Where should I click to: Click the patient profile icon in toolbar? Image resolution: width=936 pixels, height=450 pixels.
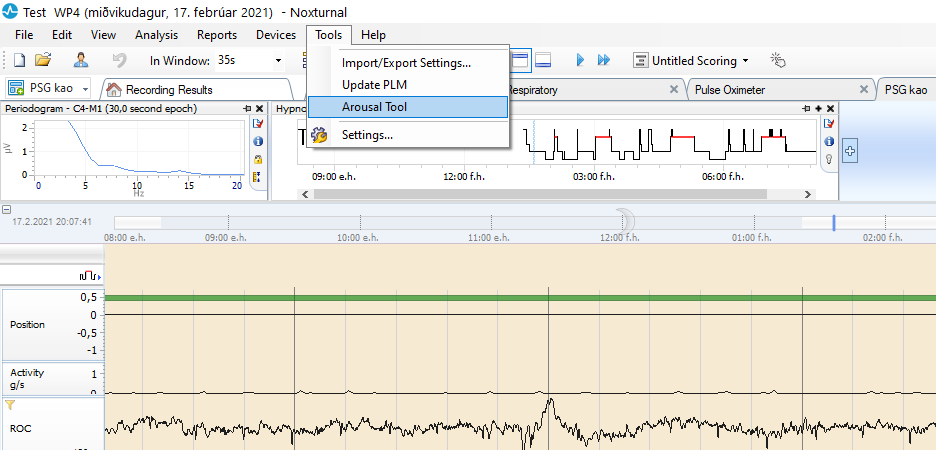coord(81,60)
